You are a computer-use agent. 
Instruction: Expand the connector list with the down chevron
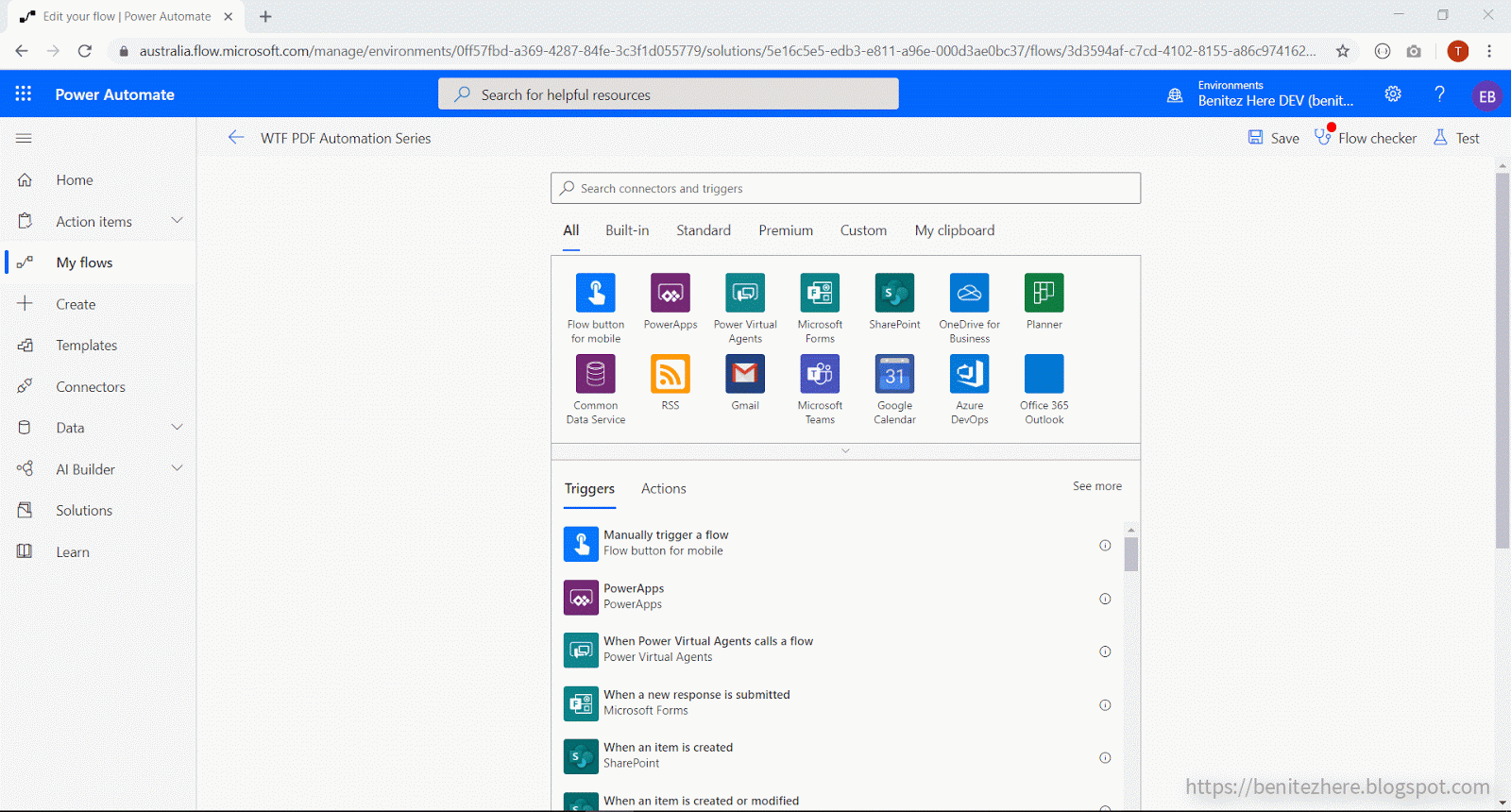coord(845,451)
